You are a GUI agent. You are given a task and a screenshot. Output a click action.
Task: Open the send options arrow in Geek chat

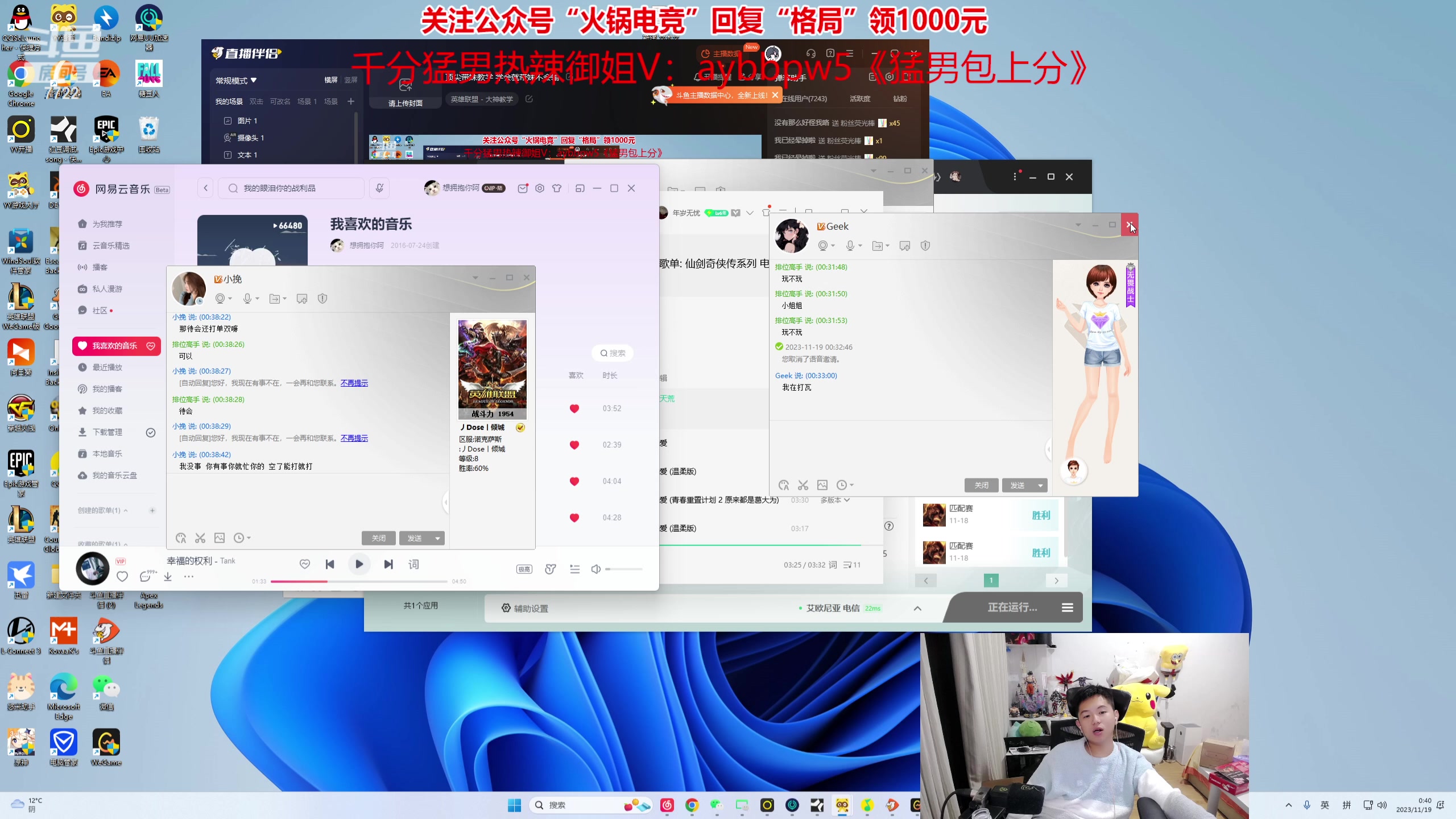tap(1040, 485)
